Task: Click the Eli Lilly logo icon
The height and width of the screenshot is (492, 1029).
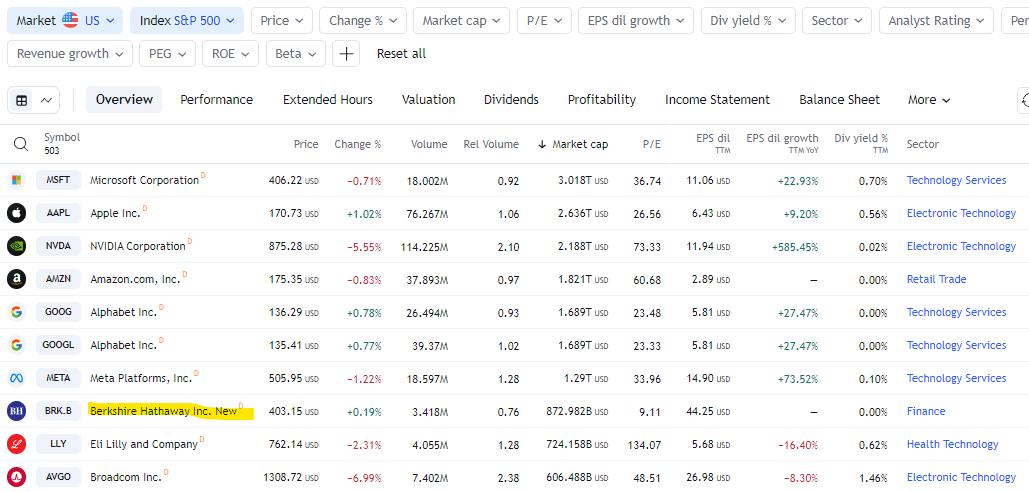Action: (16, 444)
